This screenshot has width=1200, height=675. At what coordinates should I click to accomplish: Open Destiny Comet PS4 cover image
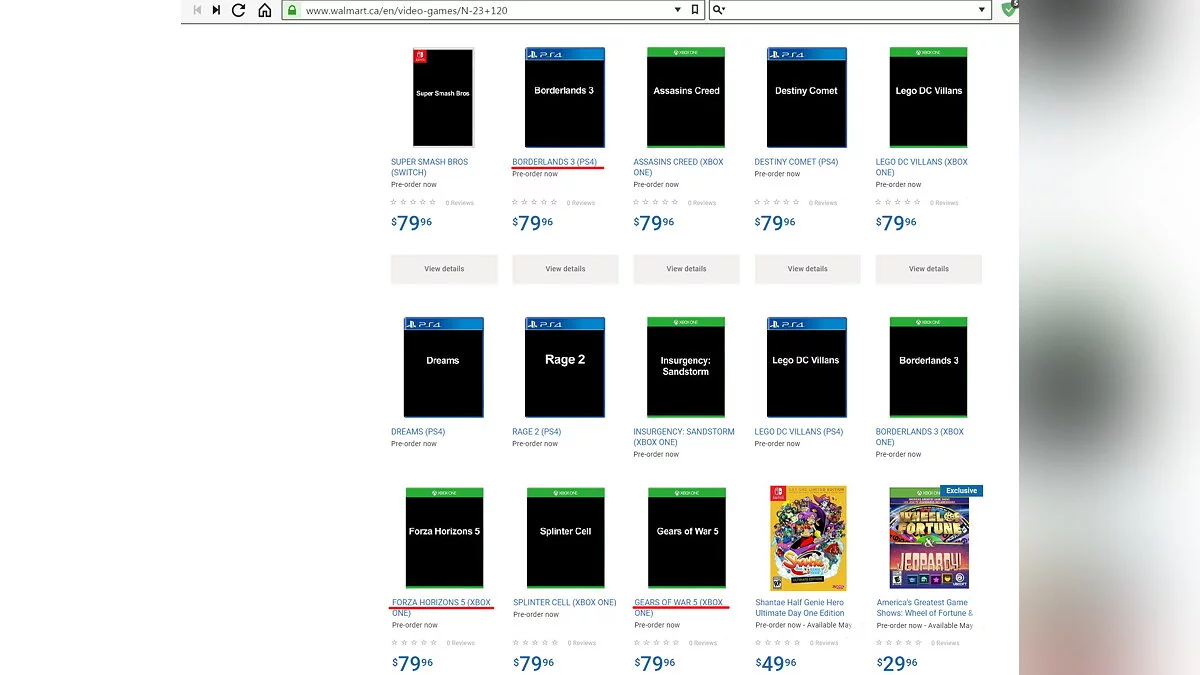click(807, 97)
